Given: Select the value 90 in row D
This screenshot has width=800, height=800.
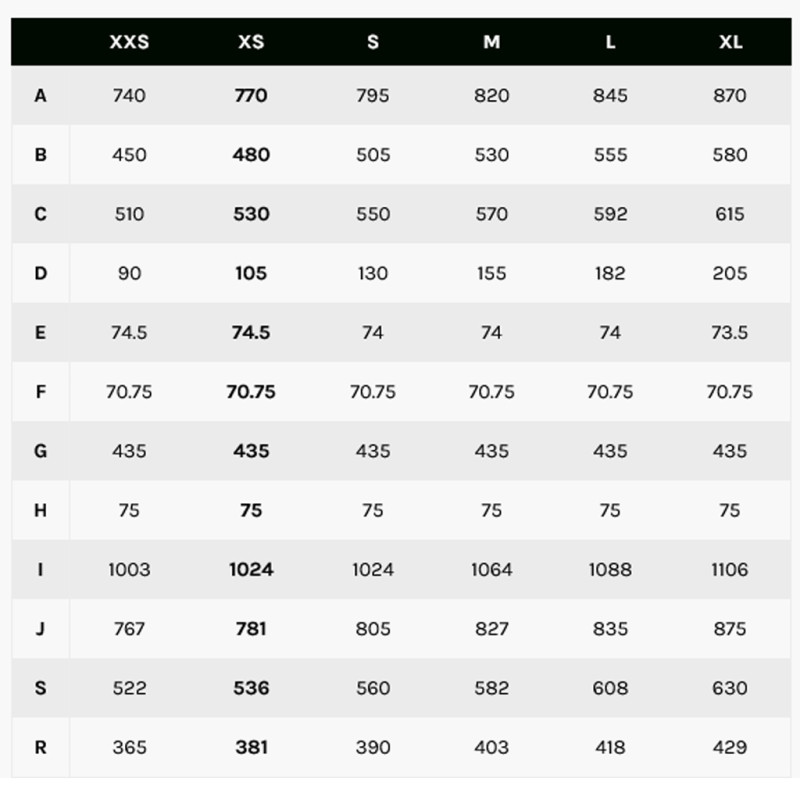Looking at the screenshot, I should tap(129, 273).
